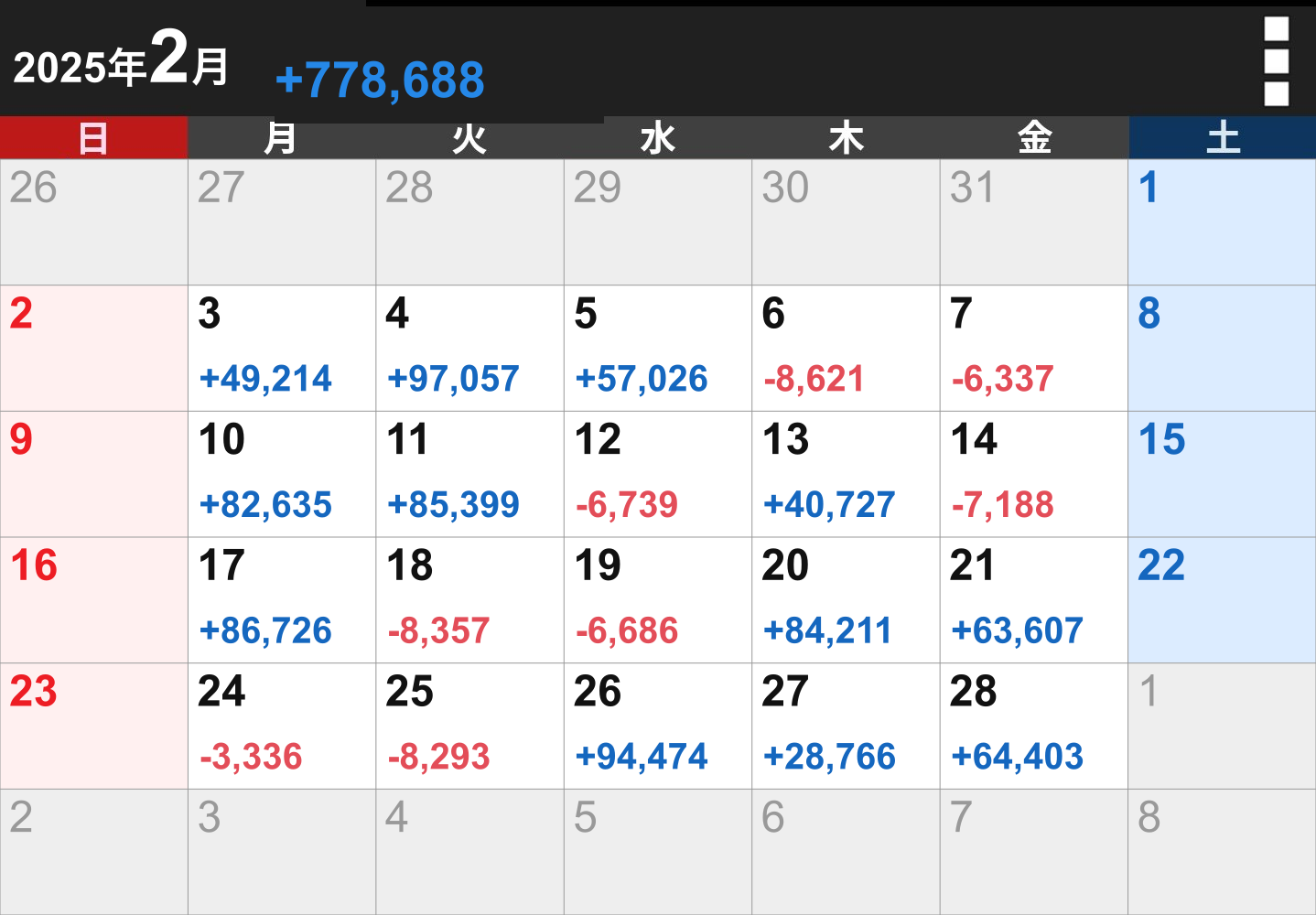Open day 21 showing +63,607
The width and height of the screenshot is (1316, 915).
point(1034,600)
